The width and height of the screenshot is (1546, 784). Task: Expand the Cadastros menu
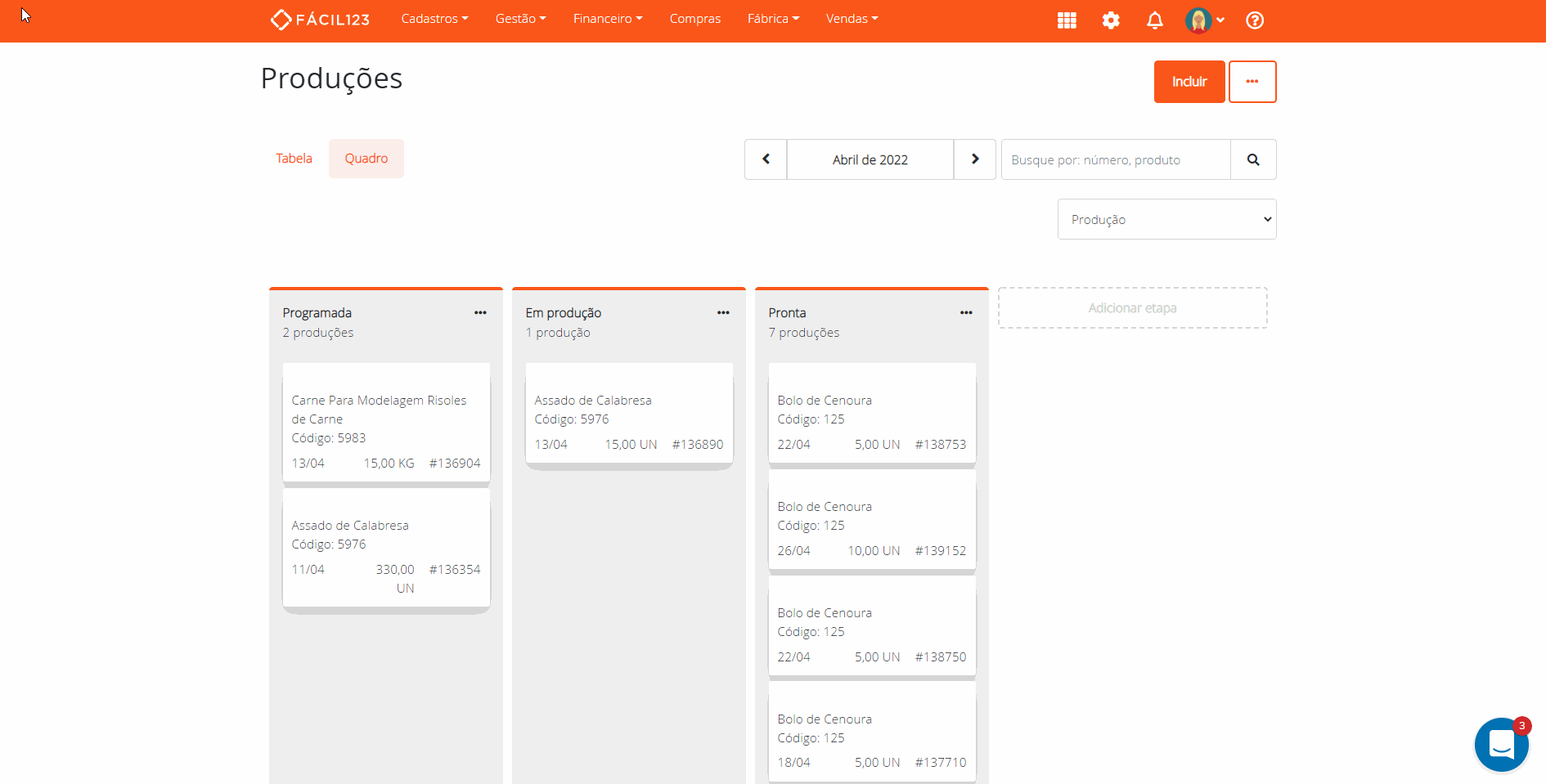point(434,19)
